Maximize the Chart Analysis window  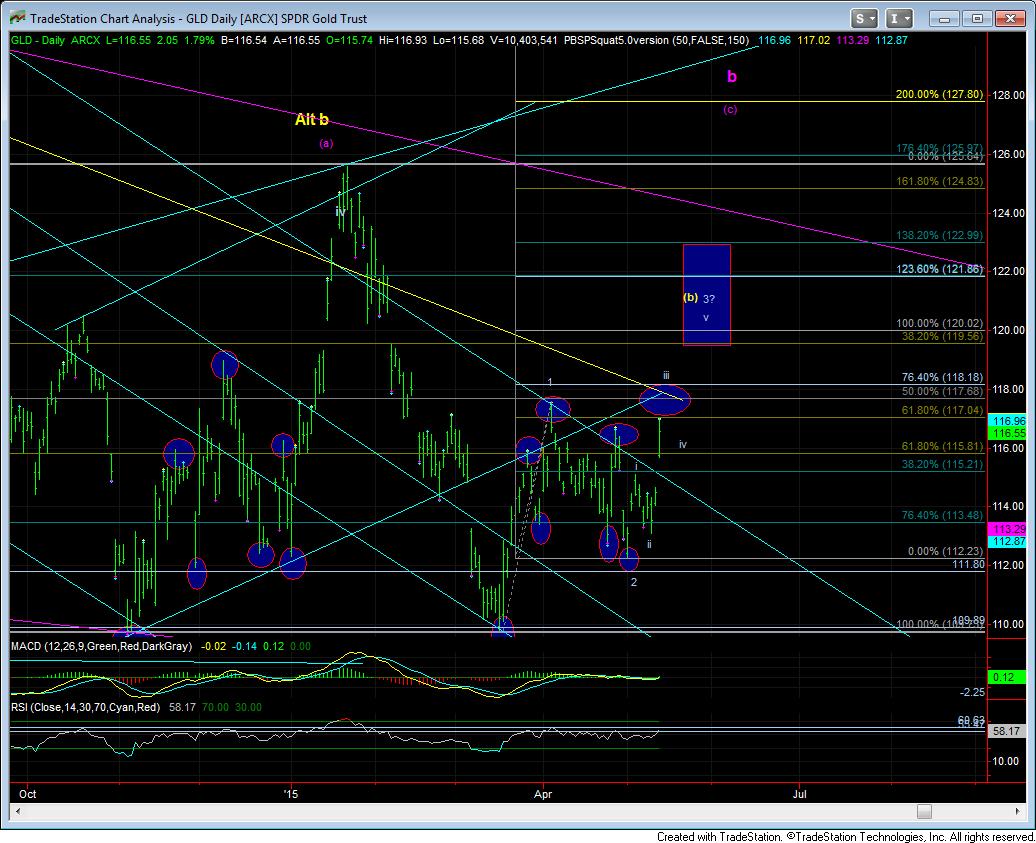coord(977,18)
